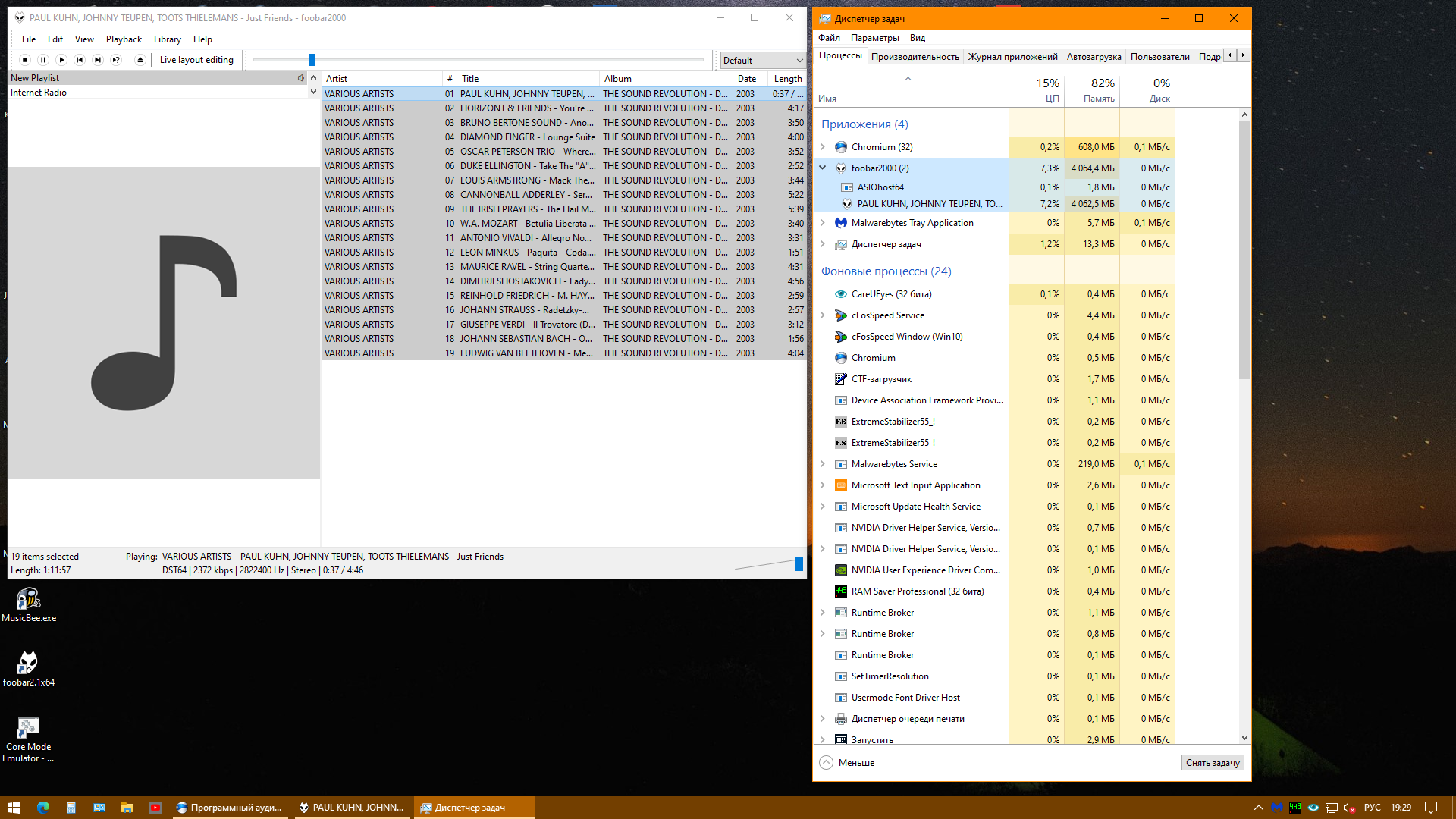Open the Playback menu
Image resolution: width=1456 pixels, height=819 pixels.
click(124, 39)
